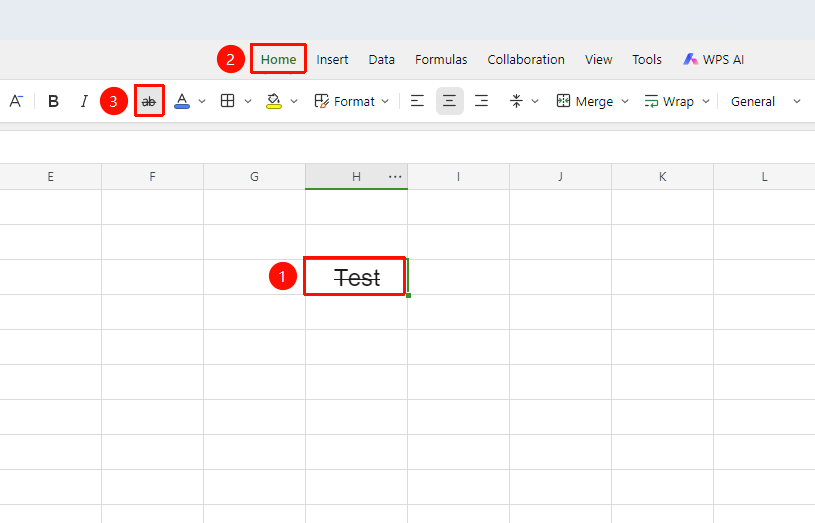The height and width of the screenshot is (523, 815).
Task: Expand the Format dropdown arrow
Action: click(385, 101)
